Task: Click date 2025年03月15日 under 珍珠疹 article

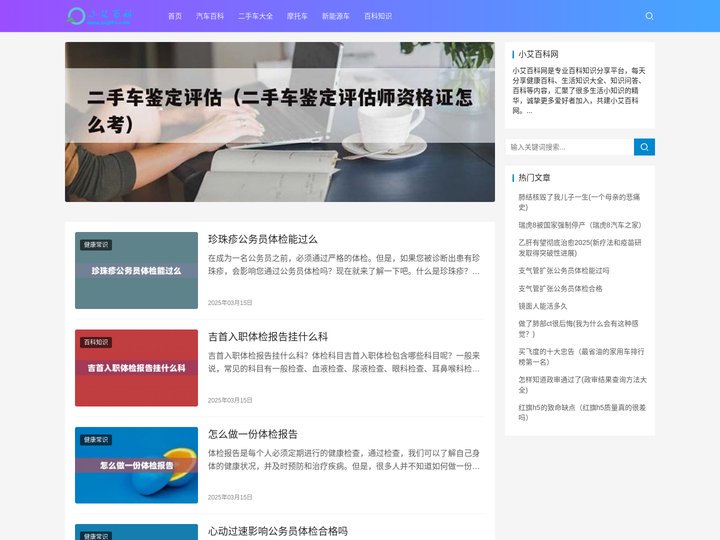Action: [230, 303]
